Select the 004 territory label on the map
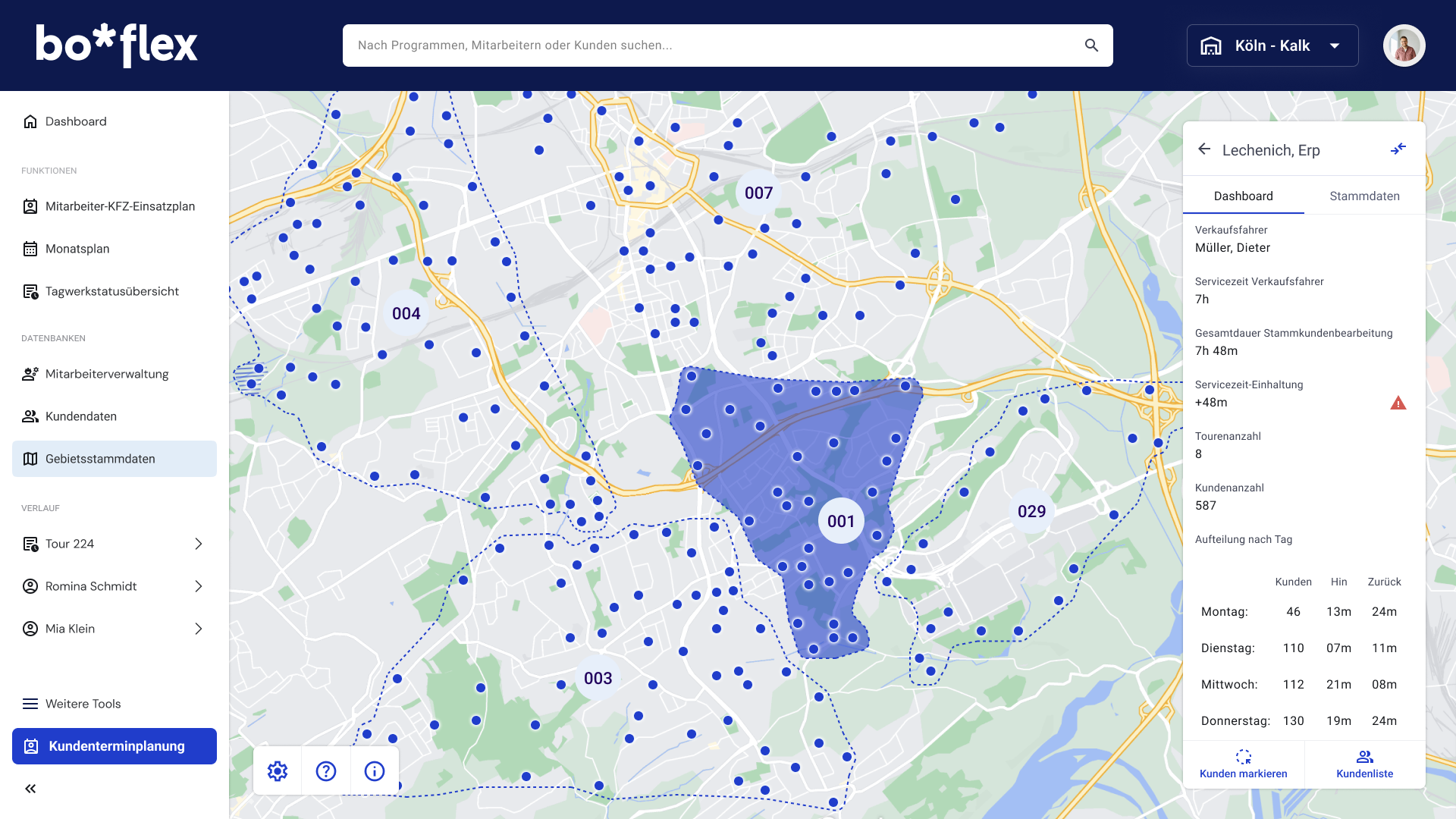Screen dimensions: 1456x819 pyautogui.click(x=406, y=313)
